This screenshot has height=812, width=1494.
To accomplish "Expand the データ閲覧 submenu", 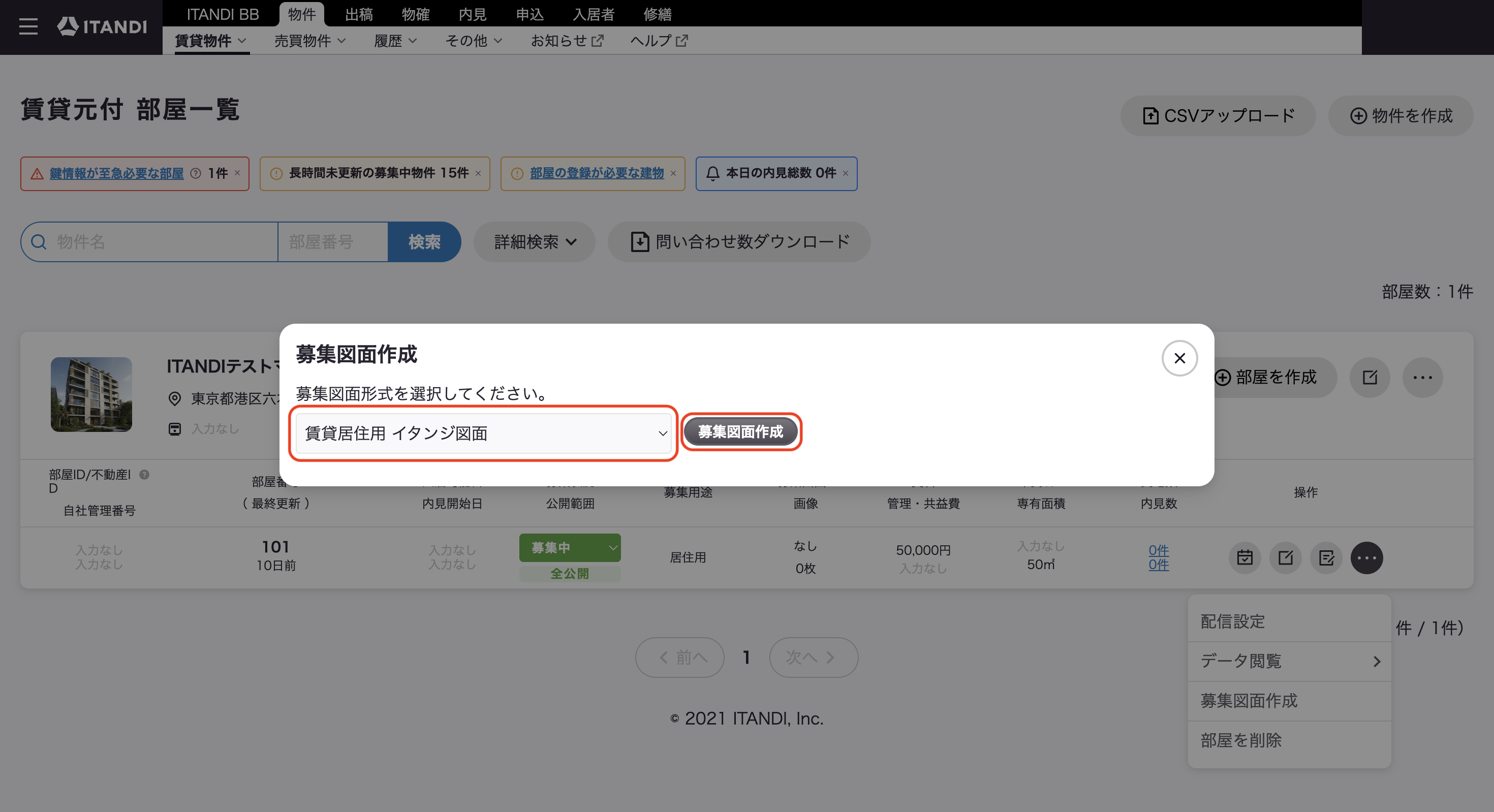I will click(1289, 661).
